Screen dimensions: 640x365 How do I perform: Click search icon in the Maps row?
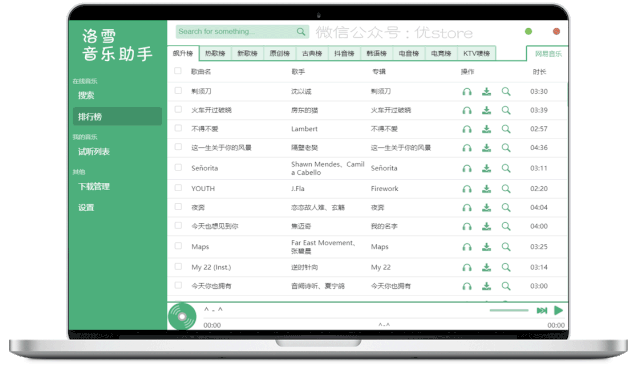coord(506,247)
